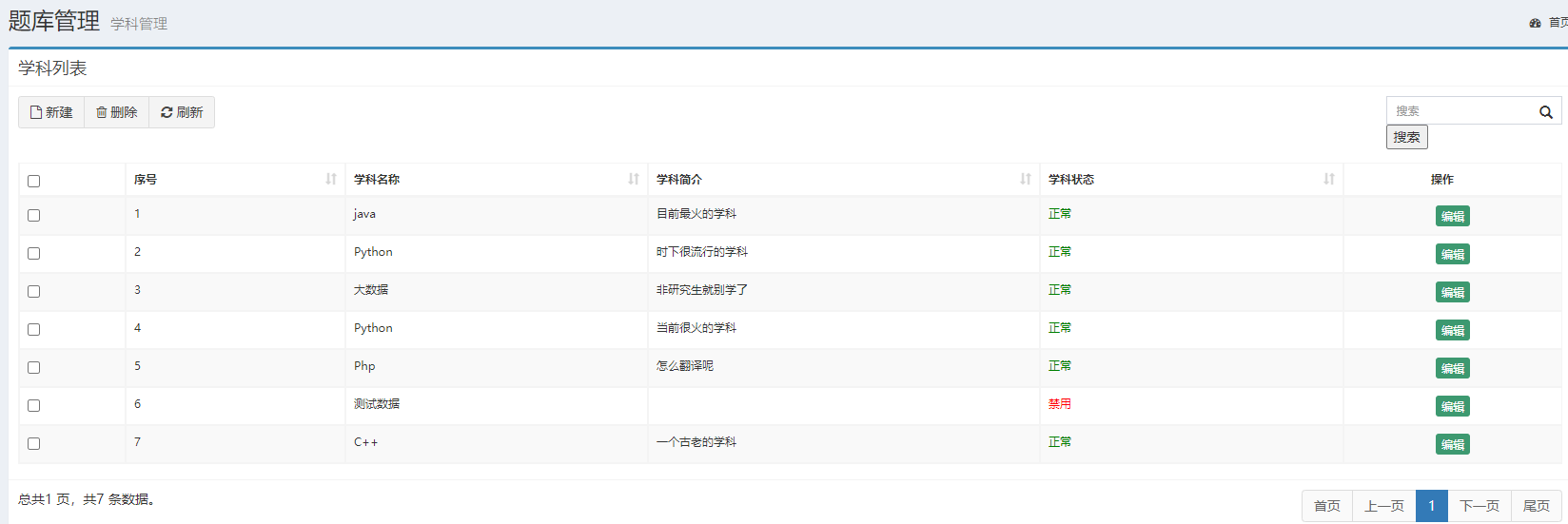This screenshot has height=524, width=1568.
Task: Click the 正常 status in the java row
Action: tap(1060, 214)
